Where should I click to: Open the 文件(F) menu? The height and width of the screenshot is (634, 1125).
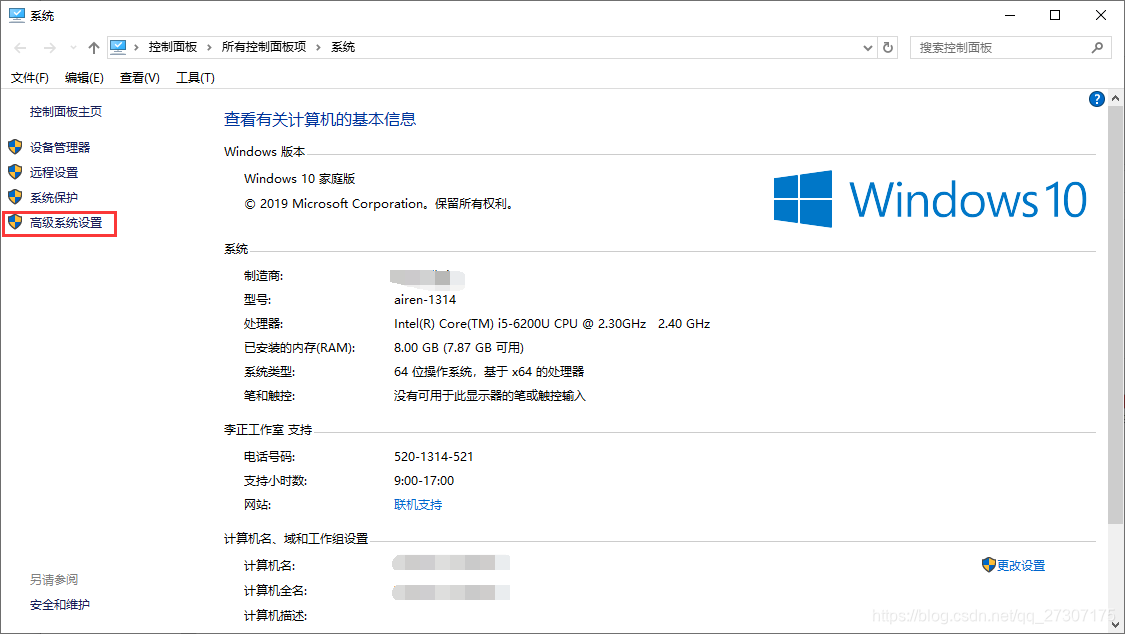[x=29, y=77]
